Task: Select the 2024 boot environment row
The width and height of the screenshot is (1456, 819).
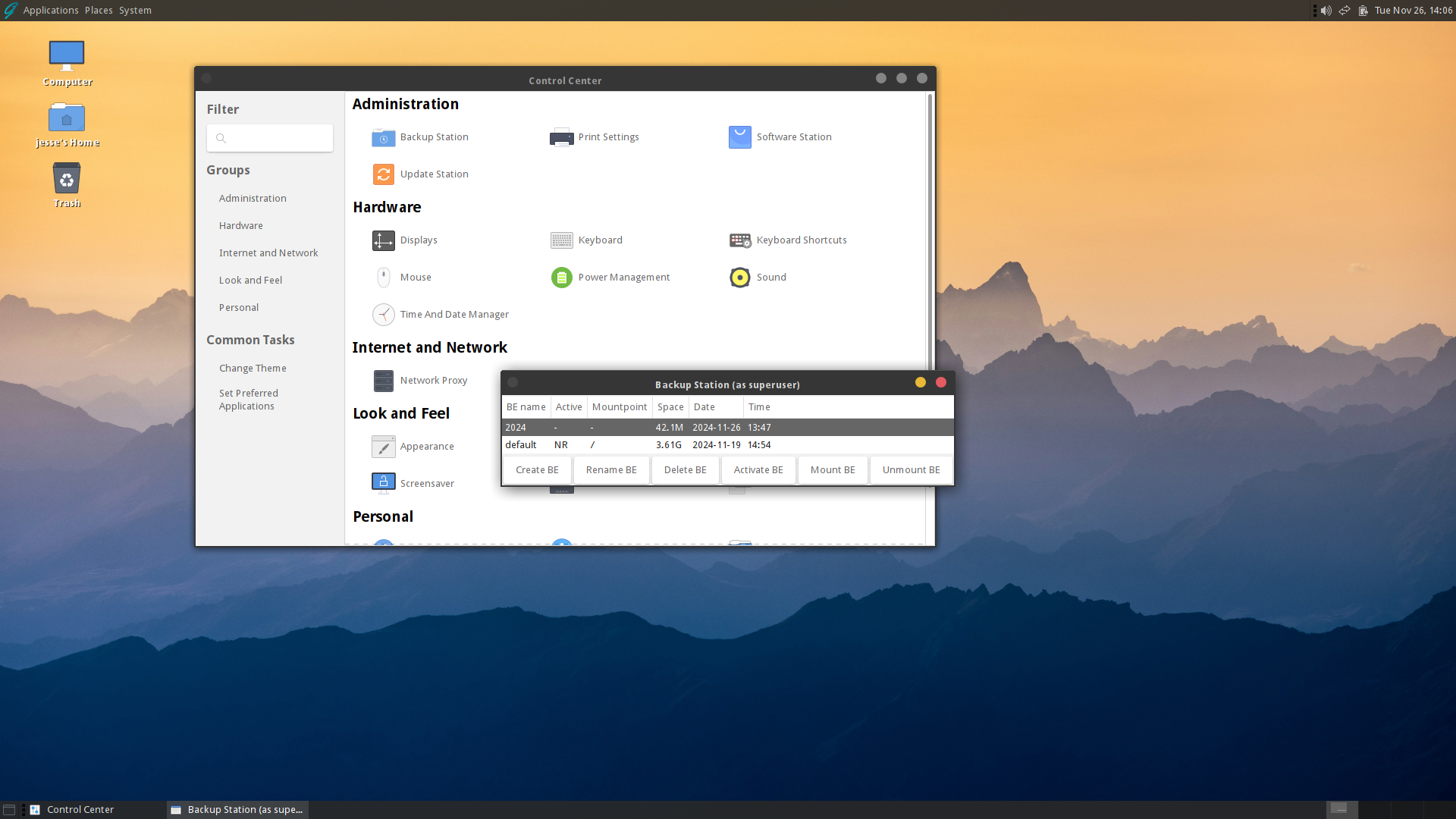Action: click(x=727, y=428)
